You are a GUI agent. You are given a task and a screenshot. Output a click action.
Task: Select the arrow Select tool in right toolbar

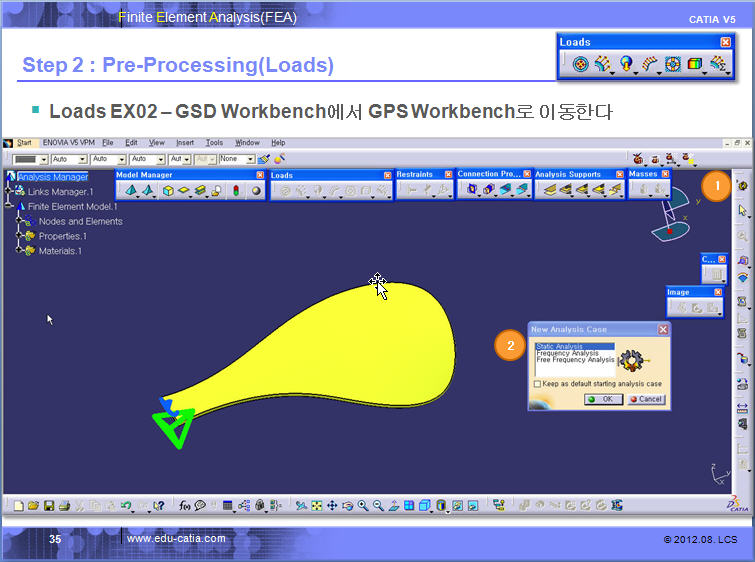(x=742, y=211)
